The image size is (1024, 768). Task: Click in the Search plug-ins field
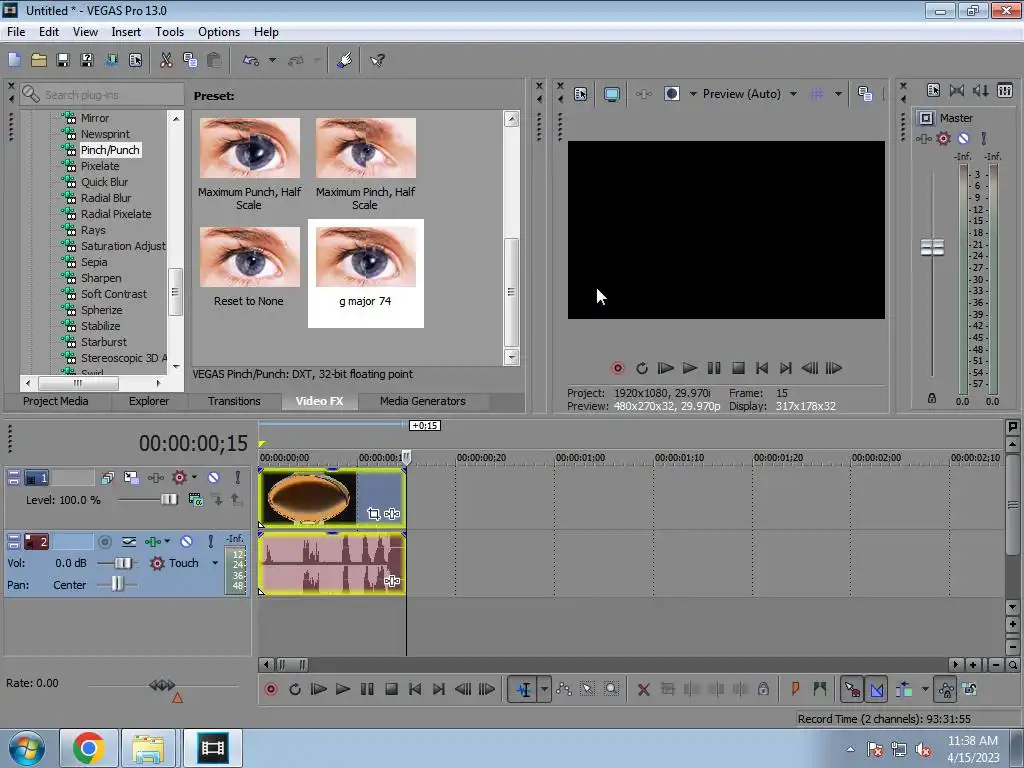pos(102,95)
